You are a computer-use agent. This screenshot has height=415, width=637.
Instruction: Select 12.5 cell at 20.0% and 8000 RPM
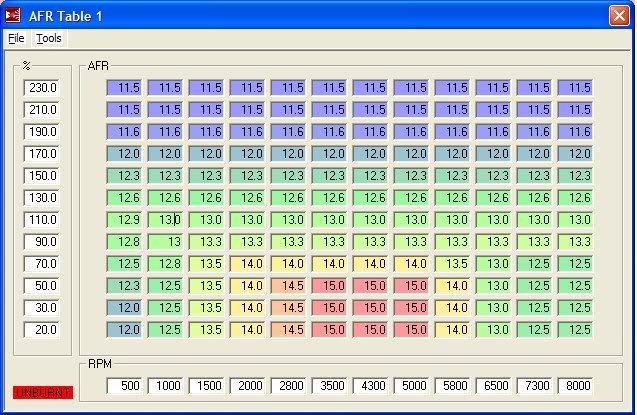click(x=576, y=329)
